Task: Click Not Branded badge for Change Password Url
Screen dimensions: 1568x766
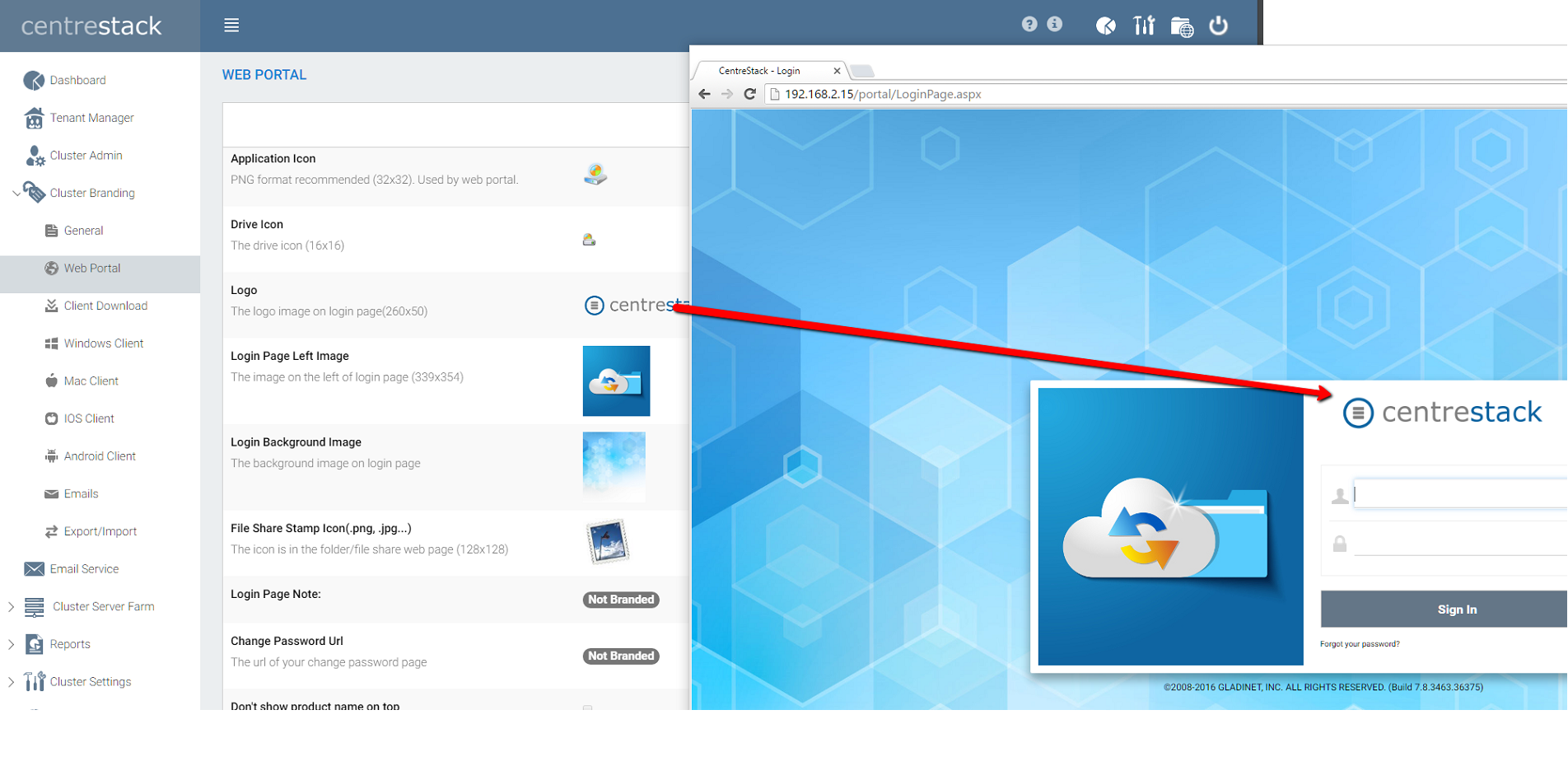Action: click(x=621, y=656)
